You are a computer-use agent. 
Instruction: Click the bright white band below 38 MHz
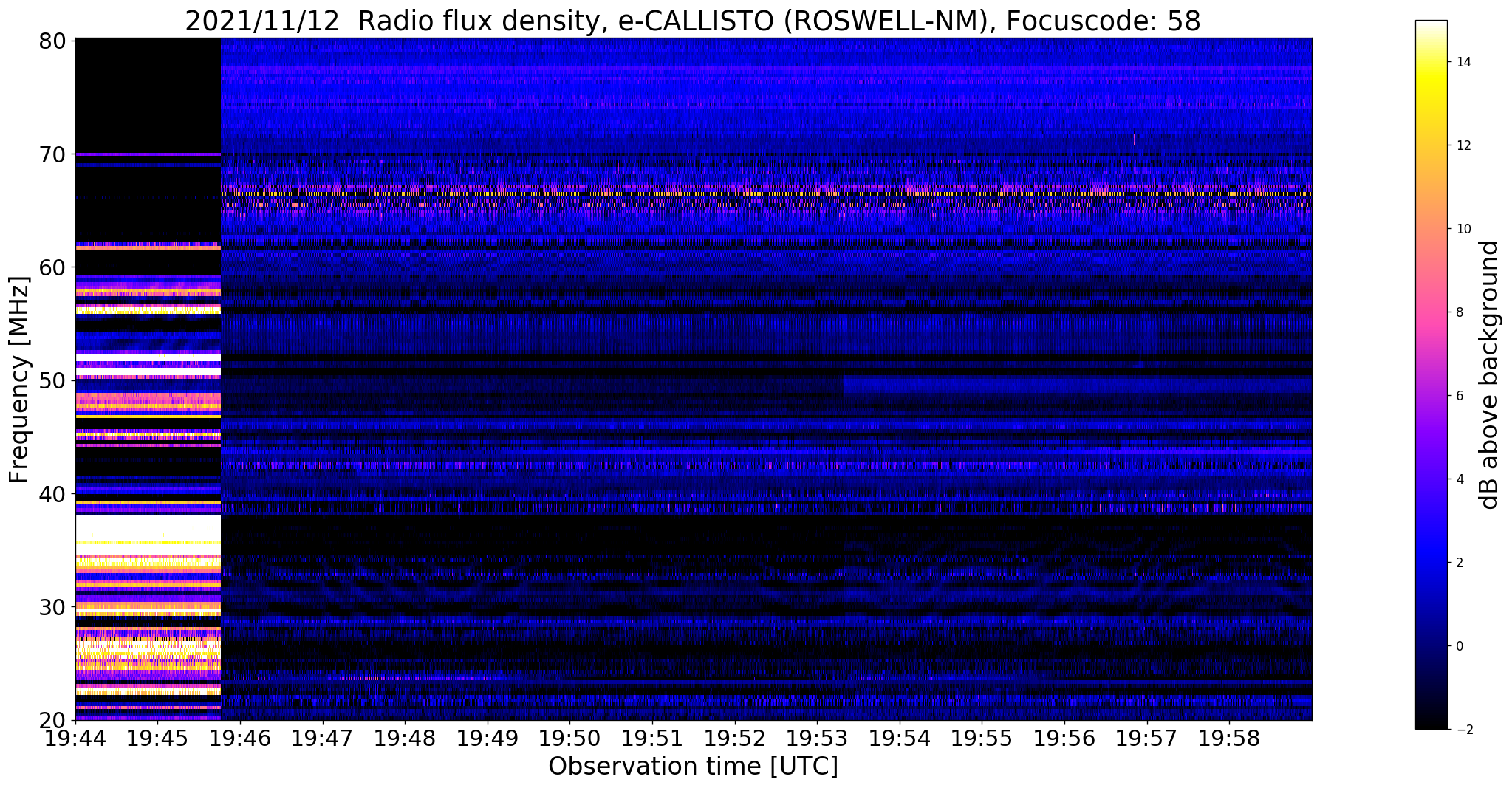(x=148, y=527)
